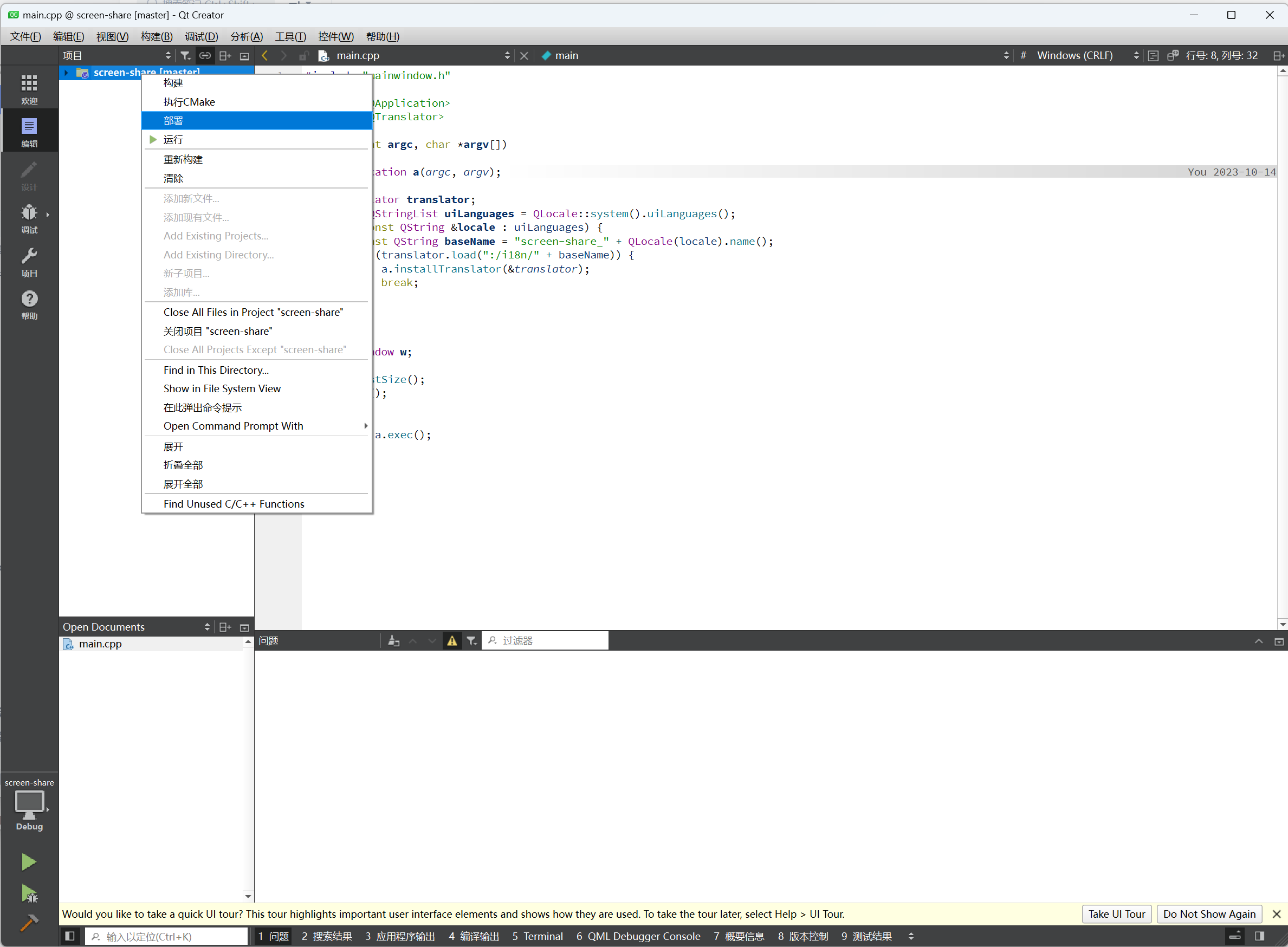Go forward in navigation history

click(x=284, y=56)
